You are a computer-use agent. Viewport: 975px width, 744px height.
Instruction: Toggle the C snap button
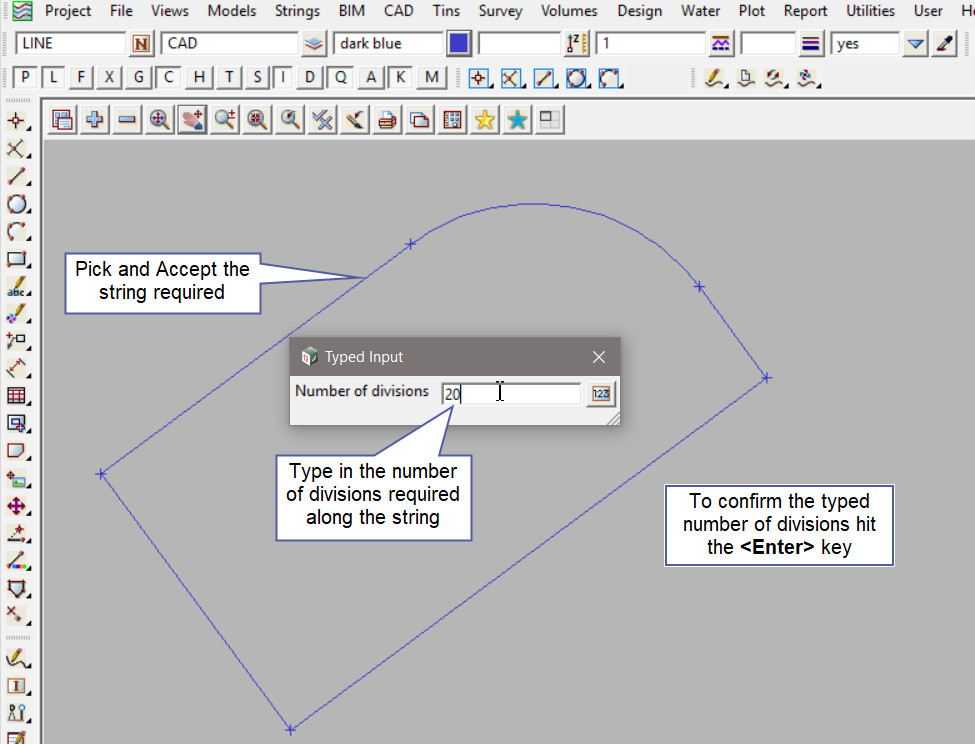pyautogui.click(x=170, y=78)
